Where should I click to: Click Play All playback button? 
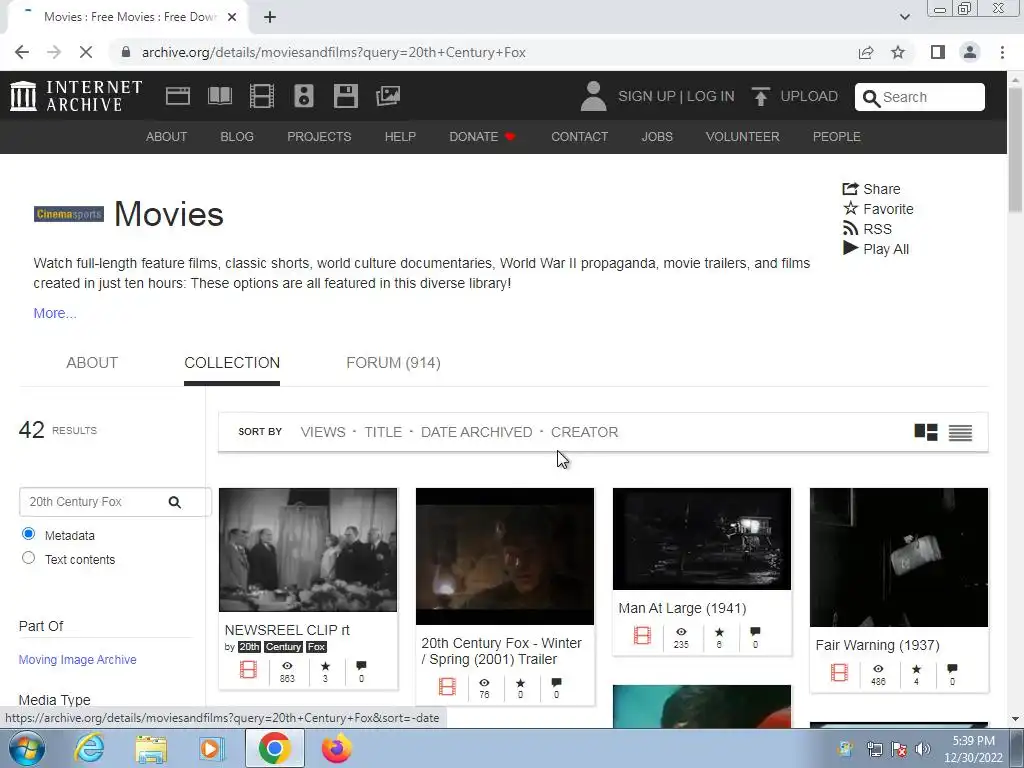coord(875,249)
